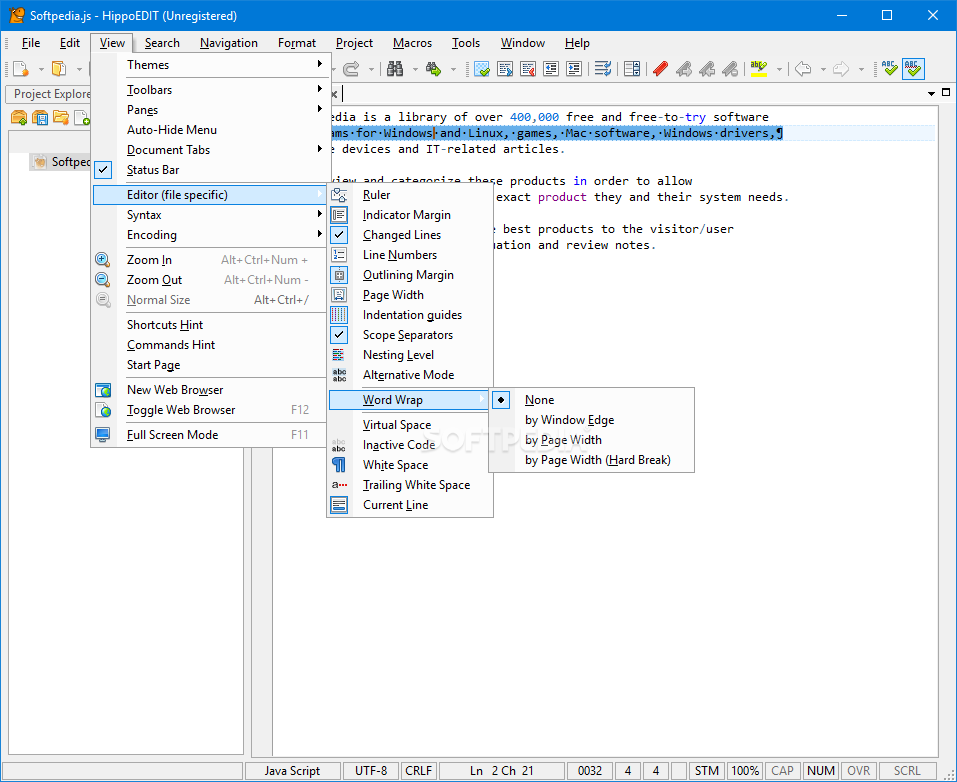Image resolution: width=957 pixels, height=782 pixels.
Task: Open the File menu
Action: [31, 43]
